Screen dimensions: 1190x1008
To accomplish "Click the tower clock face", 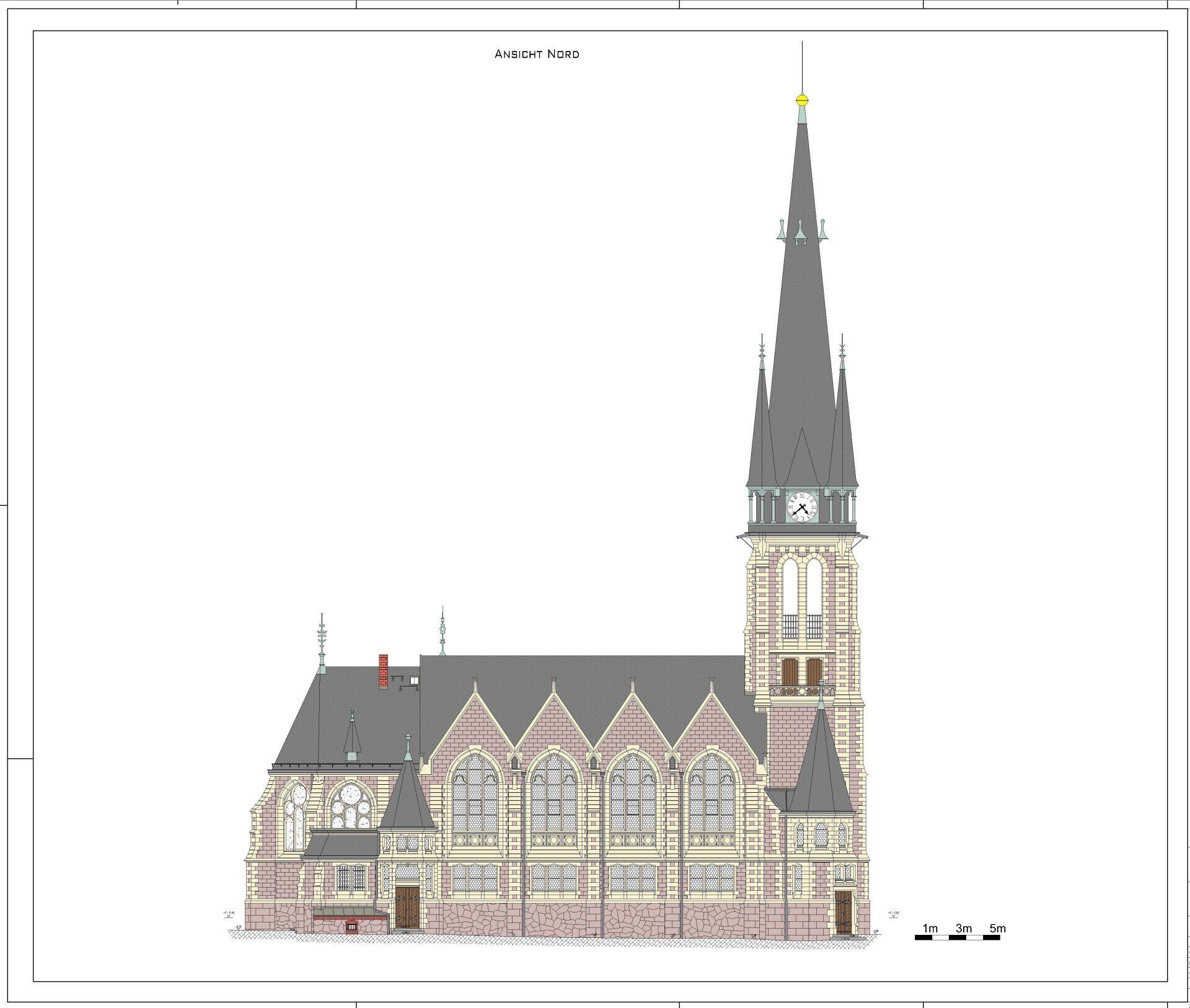I will click(802, 506).
